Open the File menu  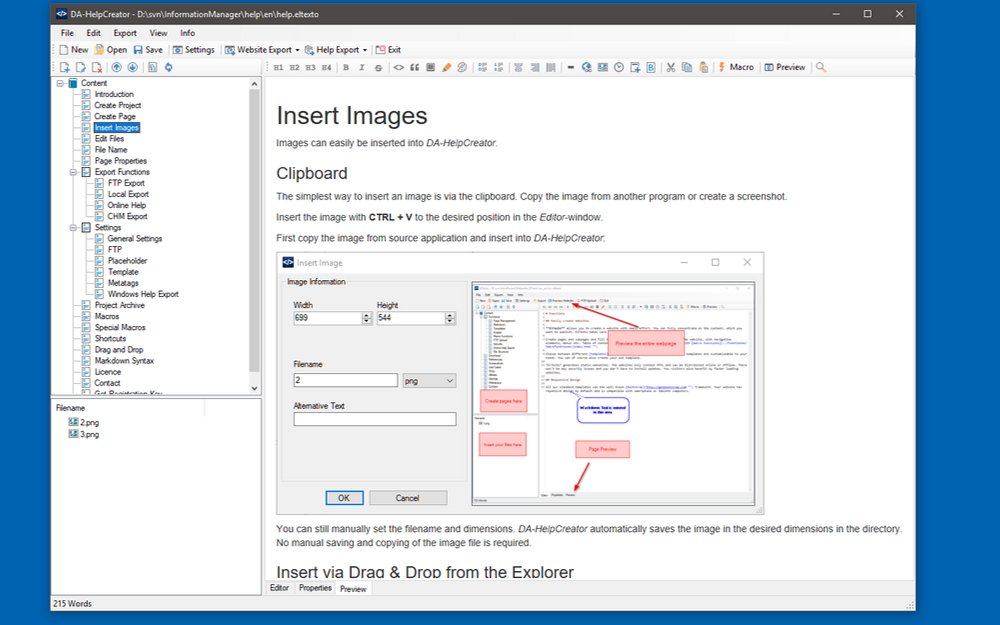pos(67,33)
